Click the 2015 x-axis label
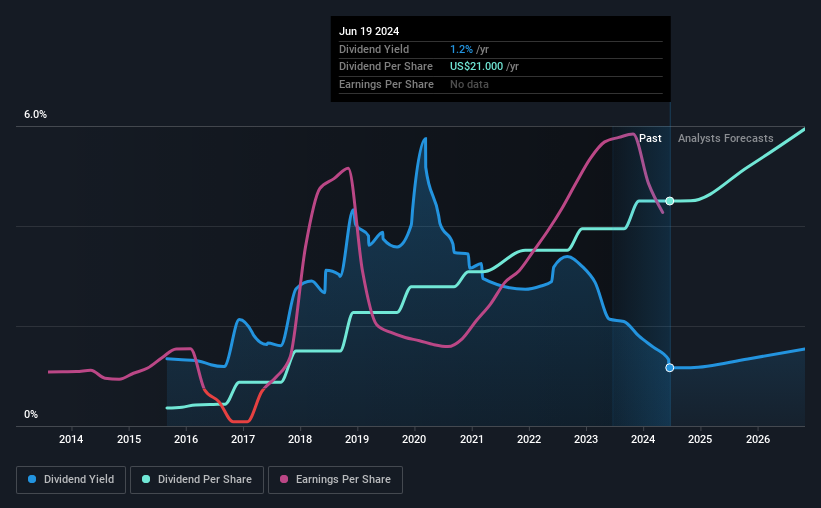821x508 pixels. click(x=129, y=439)
